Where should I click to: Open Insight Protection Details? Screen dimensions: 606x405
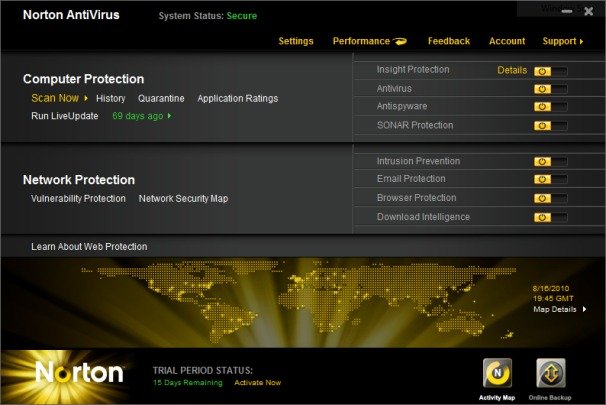click(512, 70)
